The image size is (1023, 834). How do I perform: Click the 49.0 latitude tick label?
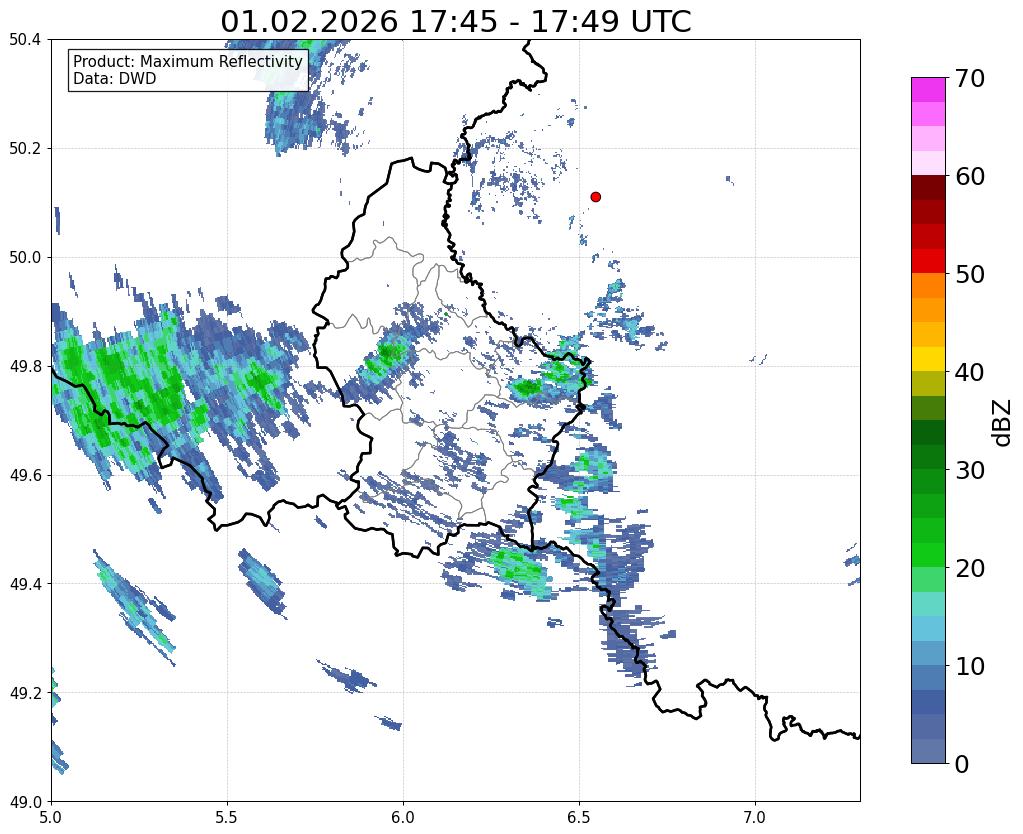25,801
